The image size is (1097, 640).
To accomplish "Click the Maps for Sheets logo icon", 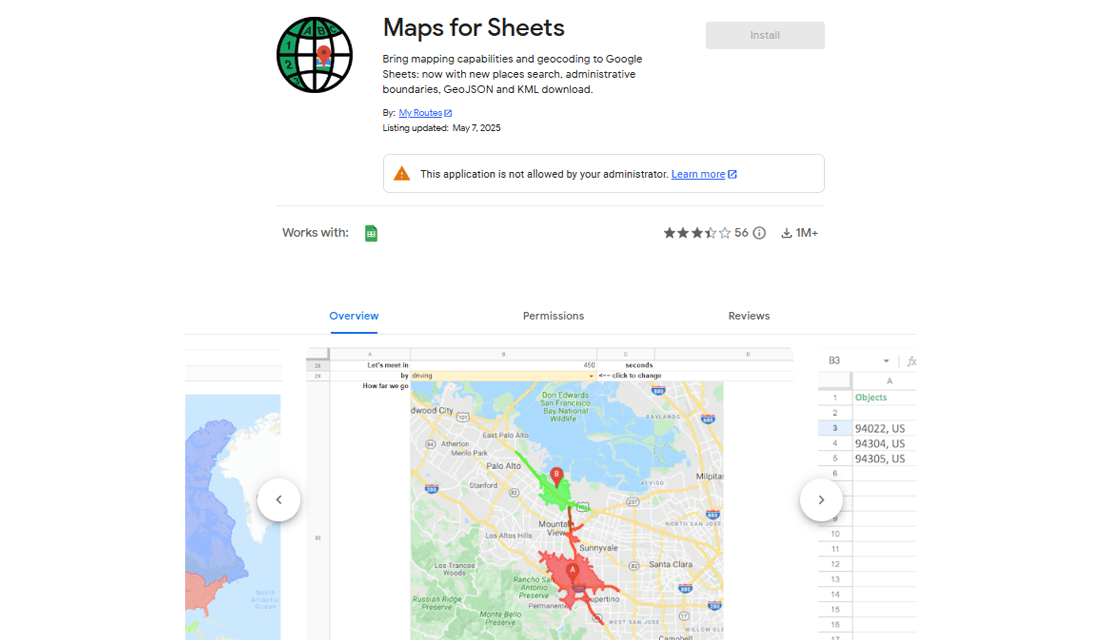I will pos(314,55).
